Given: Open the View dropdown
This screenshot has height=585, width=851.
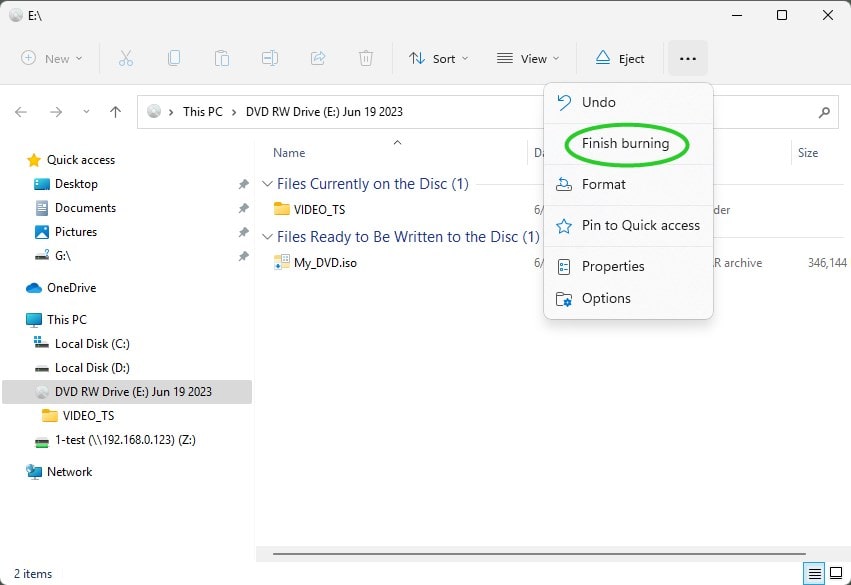Looking at the screenshot, I should click(x=528, y=58).
